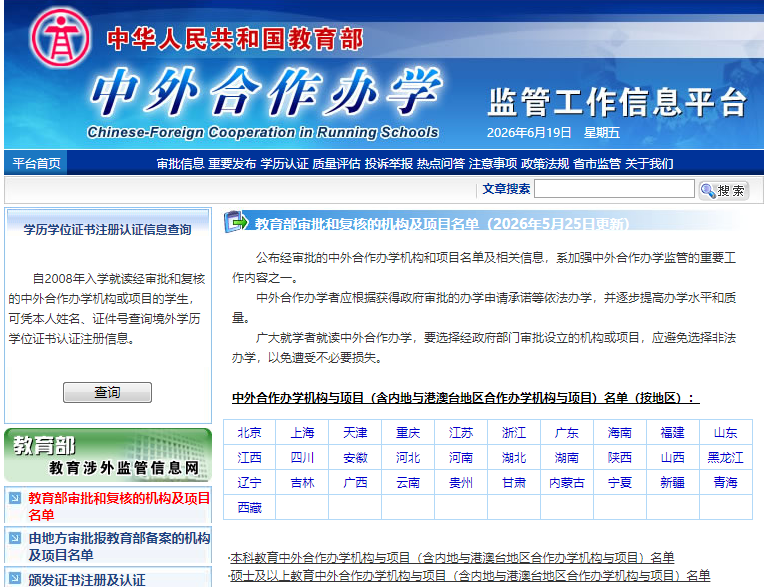The image size is (768, 587).
Task: Click the 学历学位证书注册认证信息查询 panel heading
Action: (x=107, y=229)
